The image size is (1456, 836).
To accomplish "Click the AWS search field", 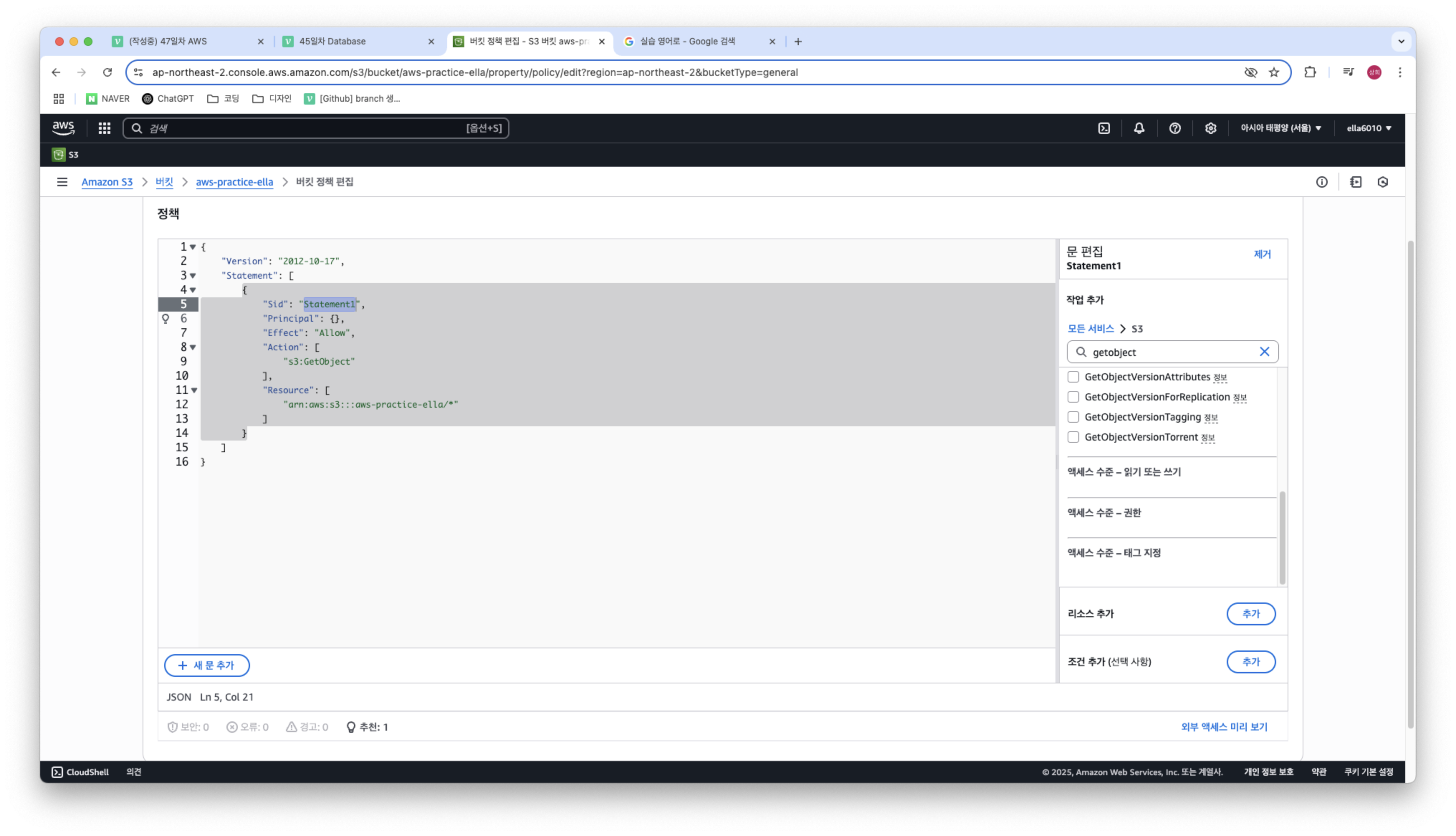I will tap(316, 128).
